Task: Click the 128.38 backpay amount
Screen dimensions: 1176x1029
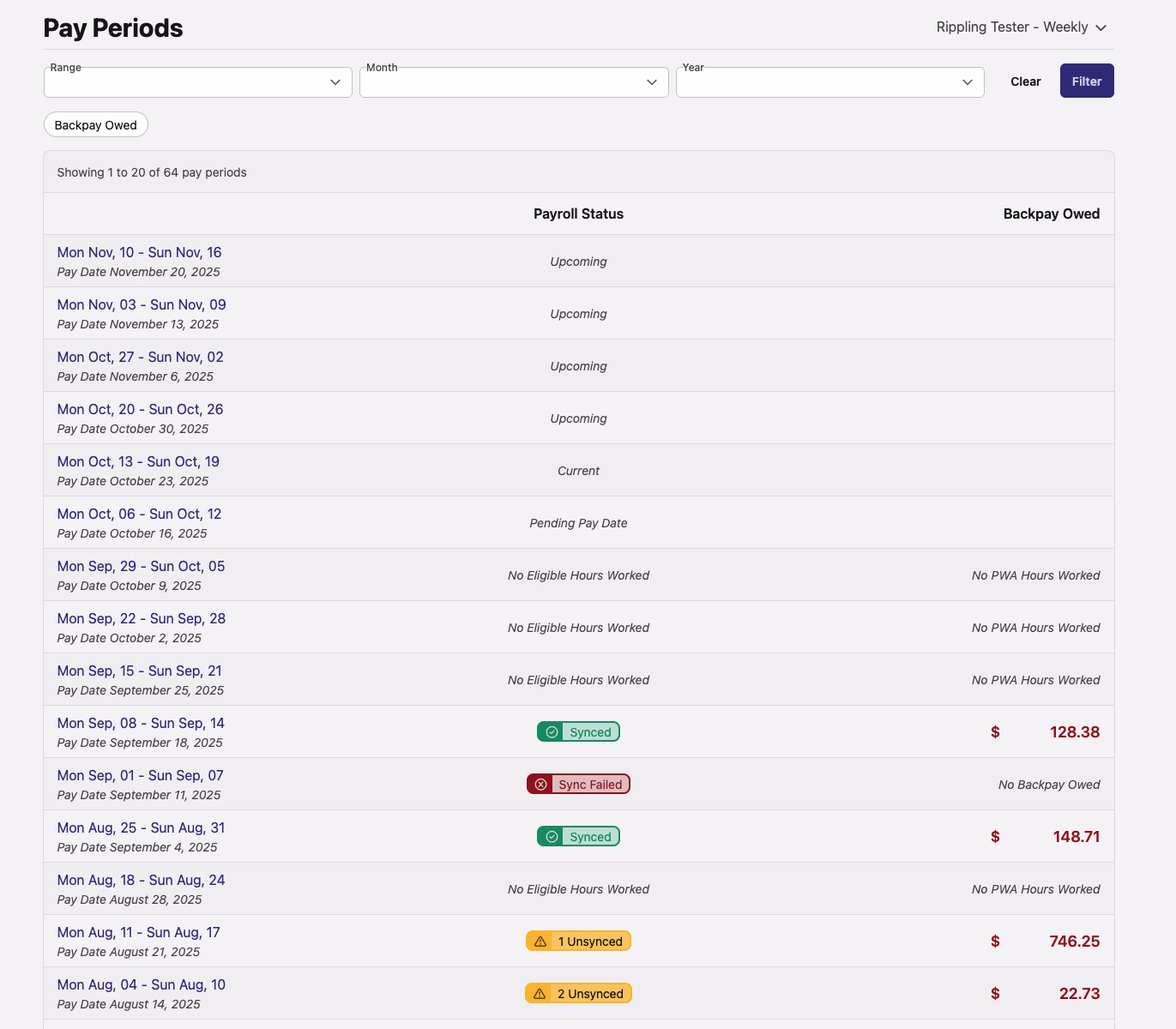Action: 1075,732
